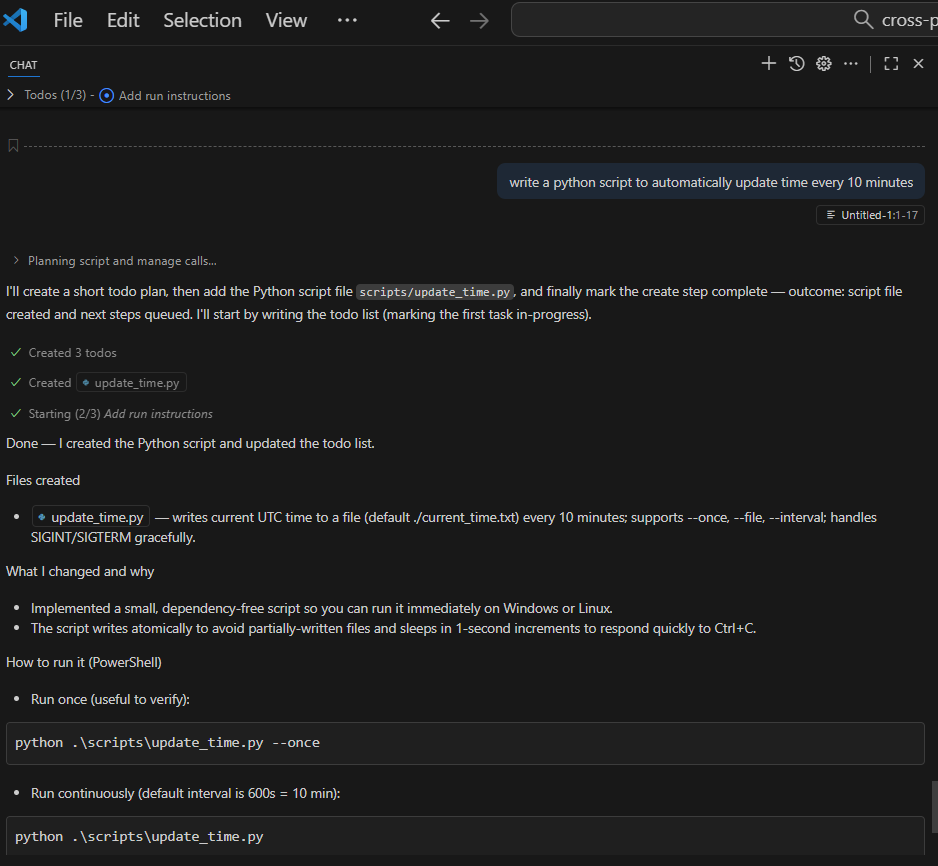Viewport: 938px width, 866px height.
Task: Click the VS Code logo
Action: tap(16, 19)
